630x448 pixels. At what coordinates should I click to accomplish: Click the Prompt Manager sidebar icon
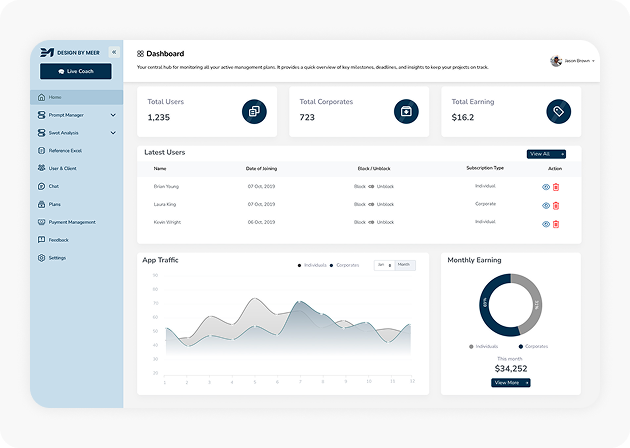pos(41,115)
